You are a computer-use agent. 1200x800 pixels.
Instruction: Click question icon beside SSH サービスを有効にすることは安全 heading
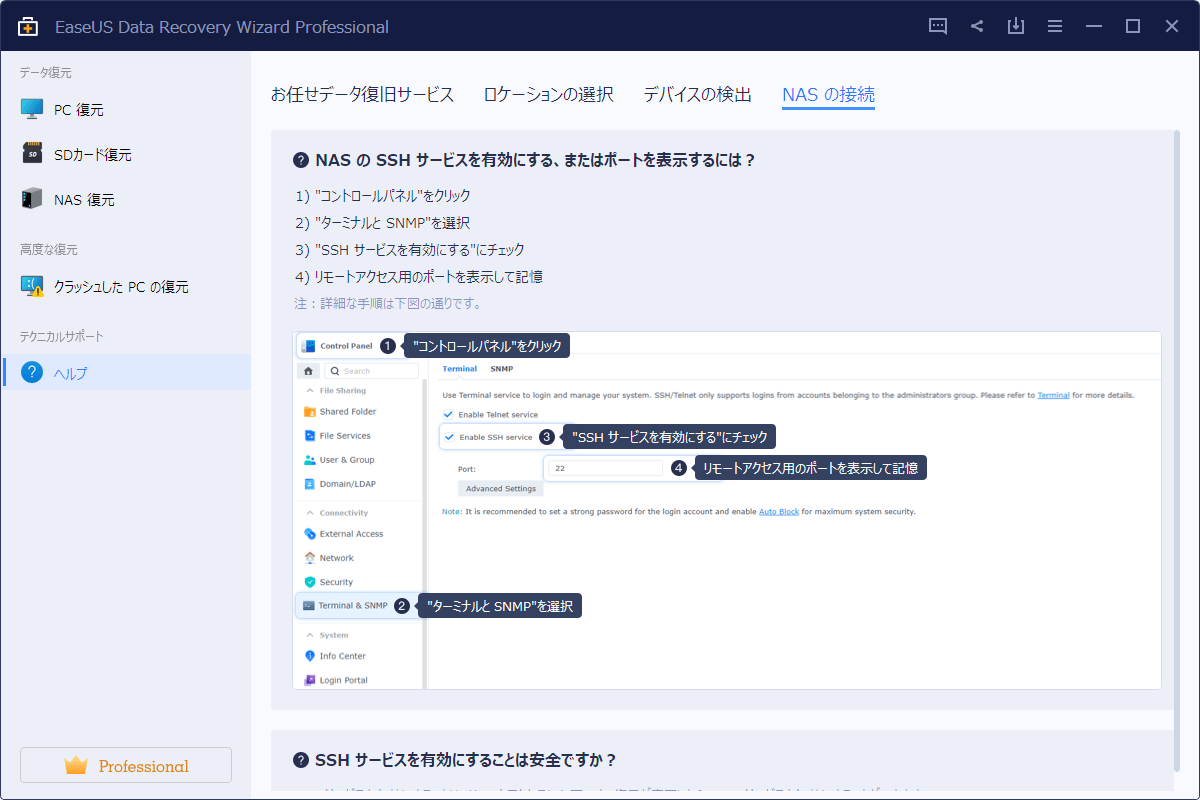click(300, 760)
